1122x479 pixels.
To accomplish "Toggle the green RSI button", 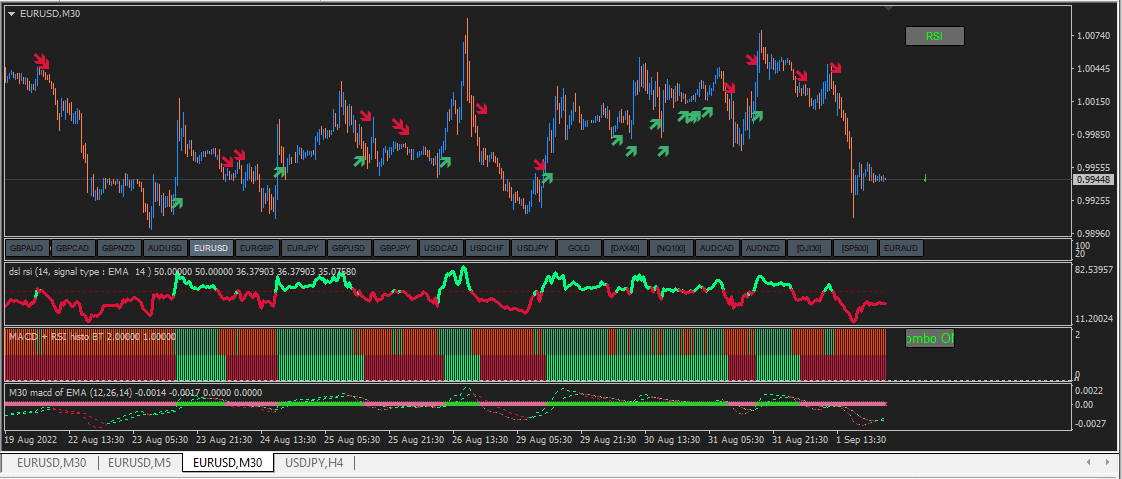I will click(934, 36).
